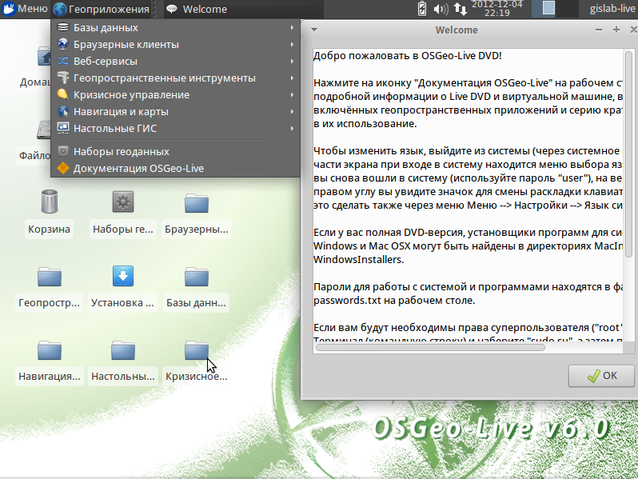Expand the Навигация и карты submenu arrow

[x=292, y=111]
